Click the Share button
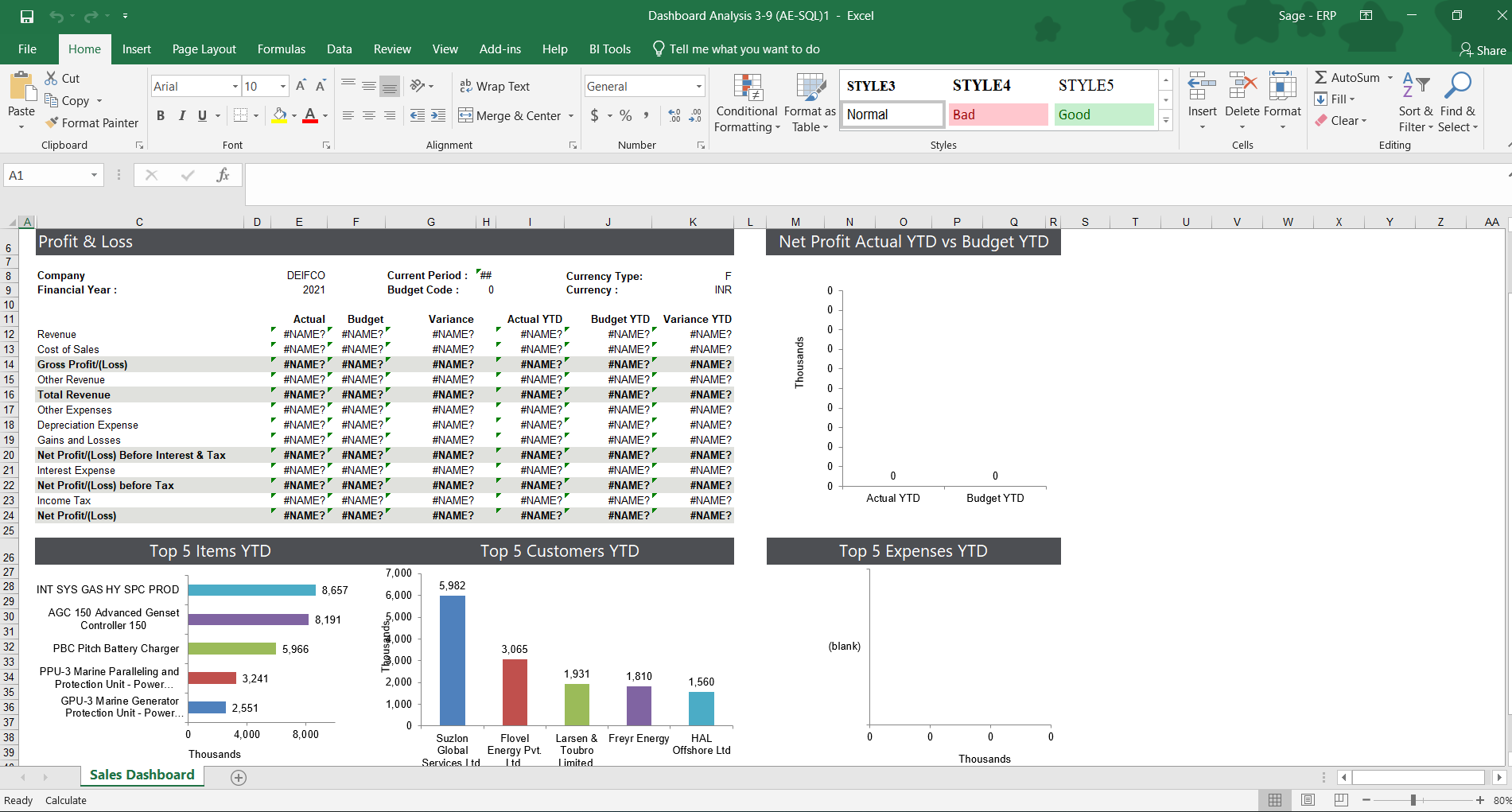The height and width of the screenshot is (812, 1512). coord(1483,50)
